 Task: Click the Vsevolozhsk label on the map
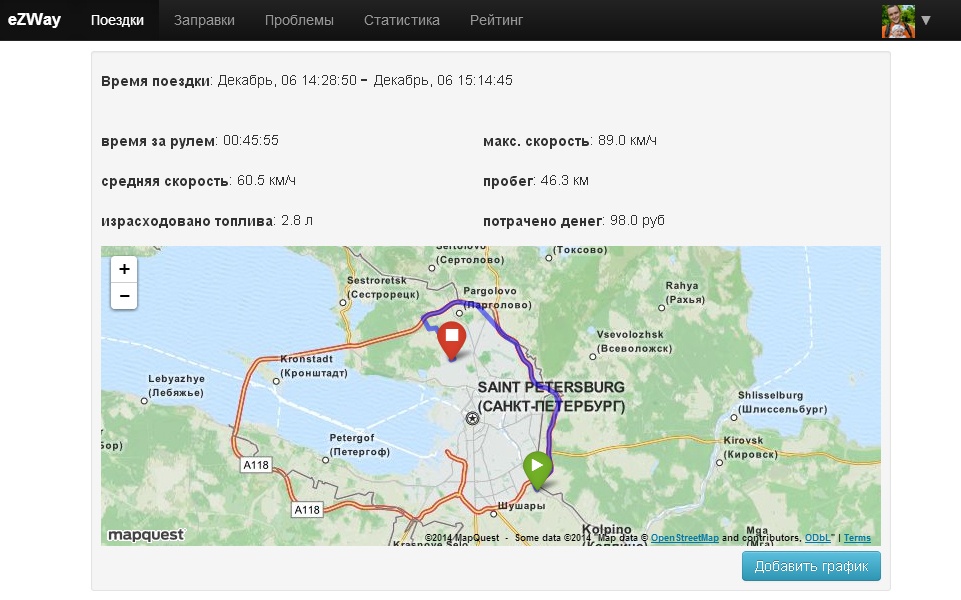(634, 341)
